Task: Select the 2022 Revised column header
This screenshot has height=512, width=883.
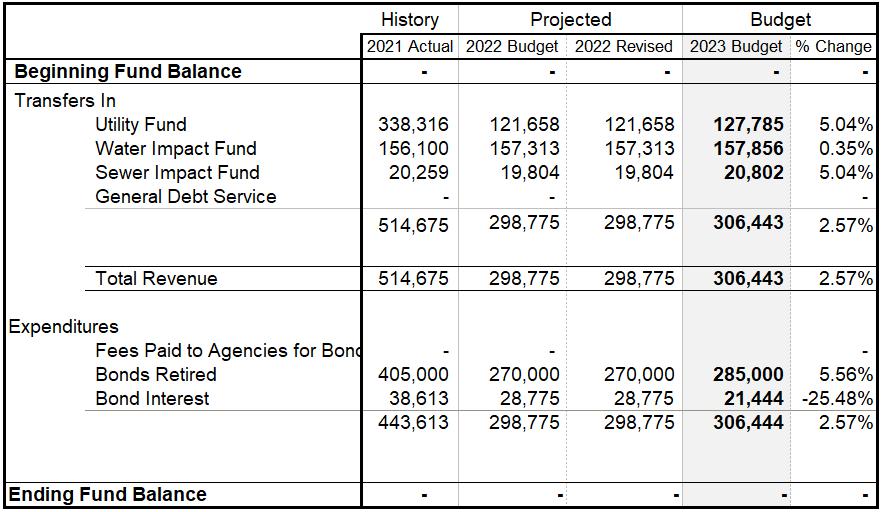Action: pyautogui.click(x=625, y=47)
